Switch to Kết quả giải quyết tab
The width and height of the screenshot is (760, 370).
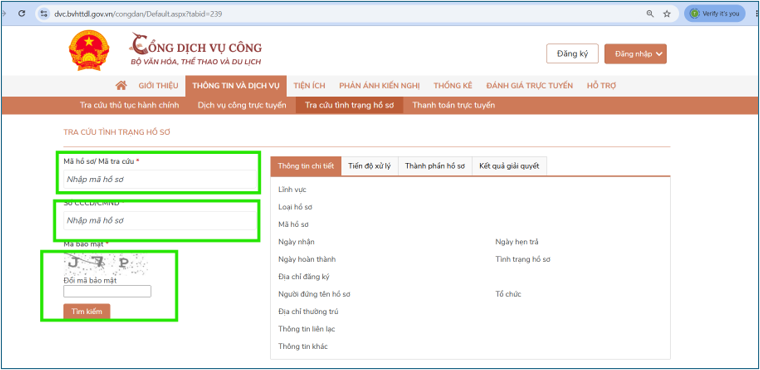509,166
